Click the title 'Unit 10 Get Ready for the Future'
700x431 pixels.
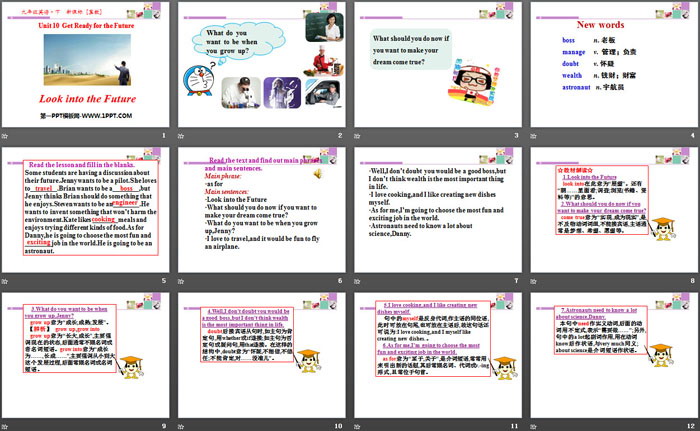click(86, 25)
